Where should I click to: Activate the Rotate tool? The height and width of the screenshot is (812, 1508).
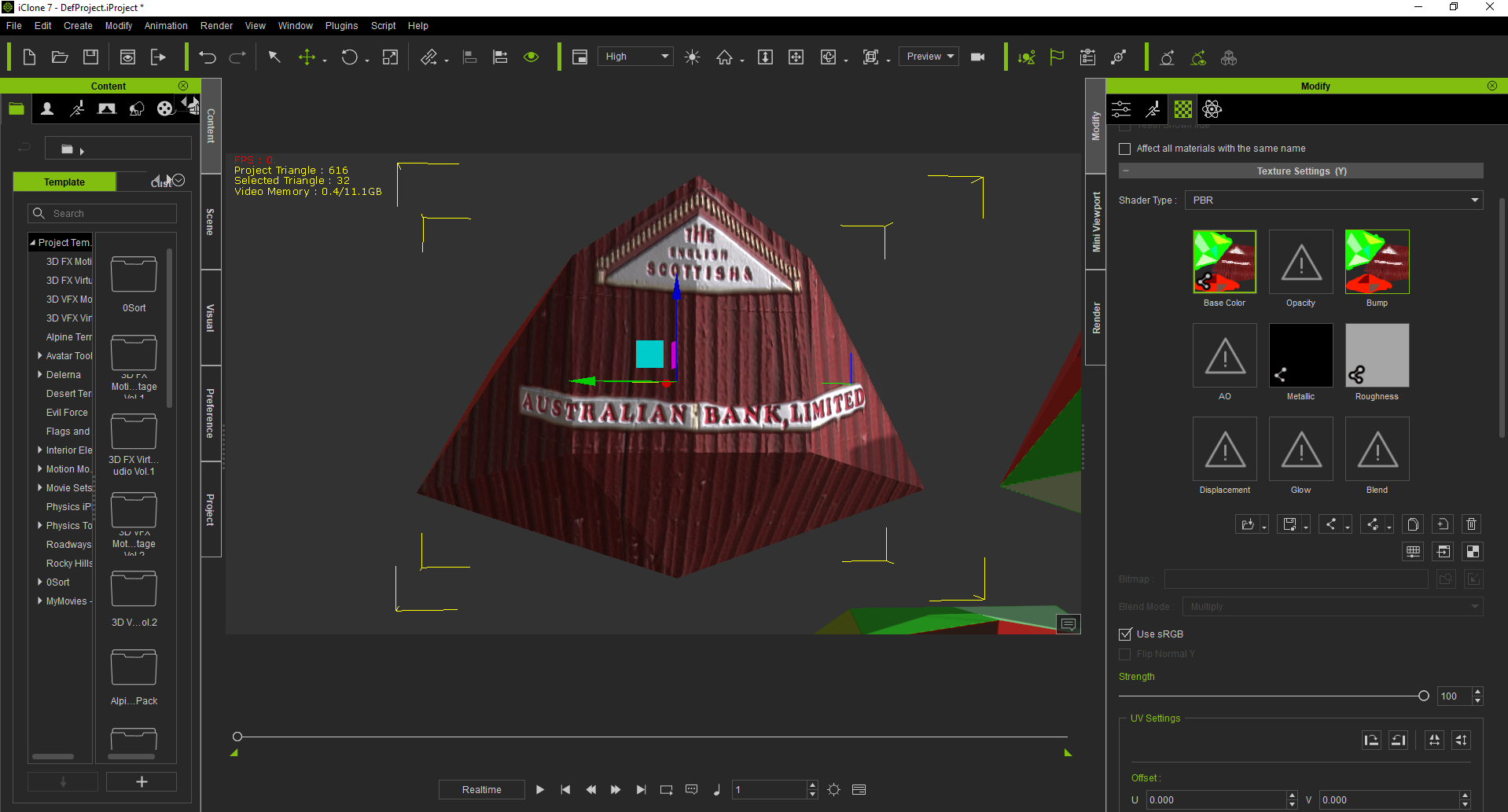pos(349,57)
